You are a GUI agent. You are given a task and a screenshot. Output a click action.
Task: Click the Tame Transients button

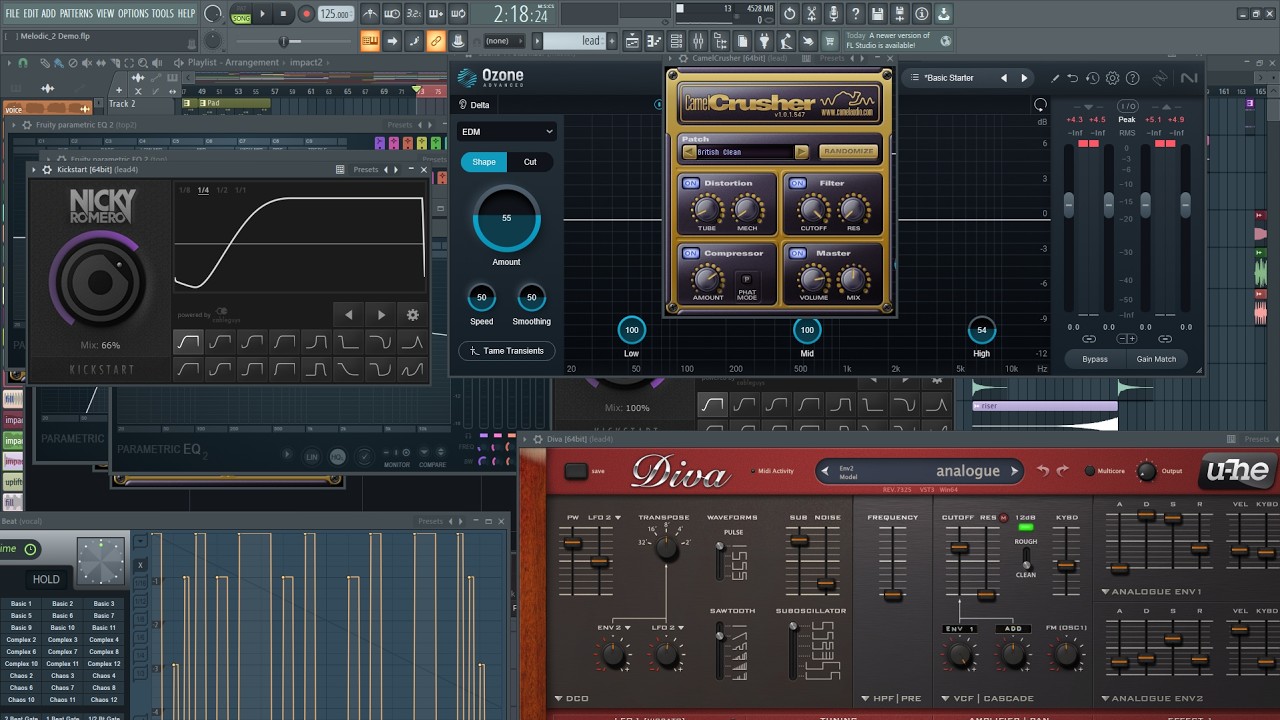(507, 351)
